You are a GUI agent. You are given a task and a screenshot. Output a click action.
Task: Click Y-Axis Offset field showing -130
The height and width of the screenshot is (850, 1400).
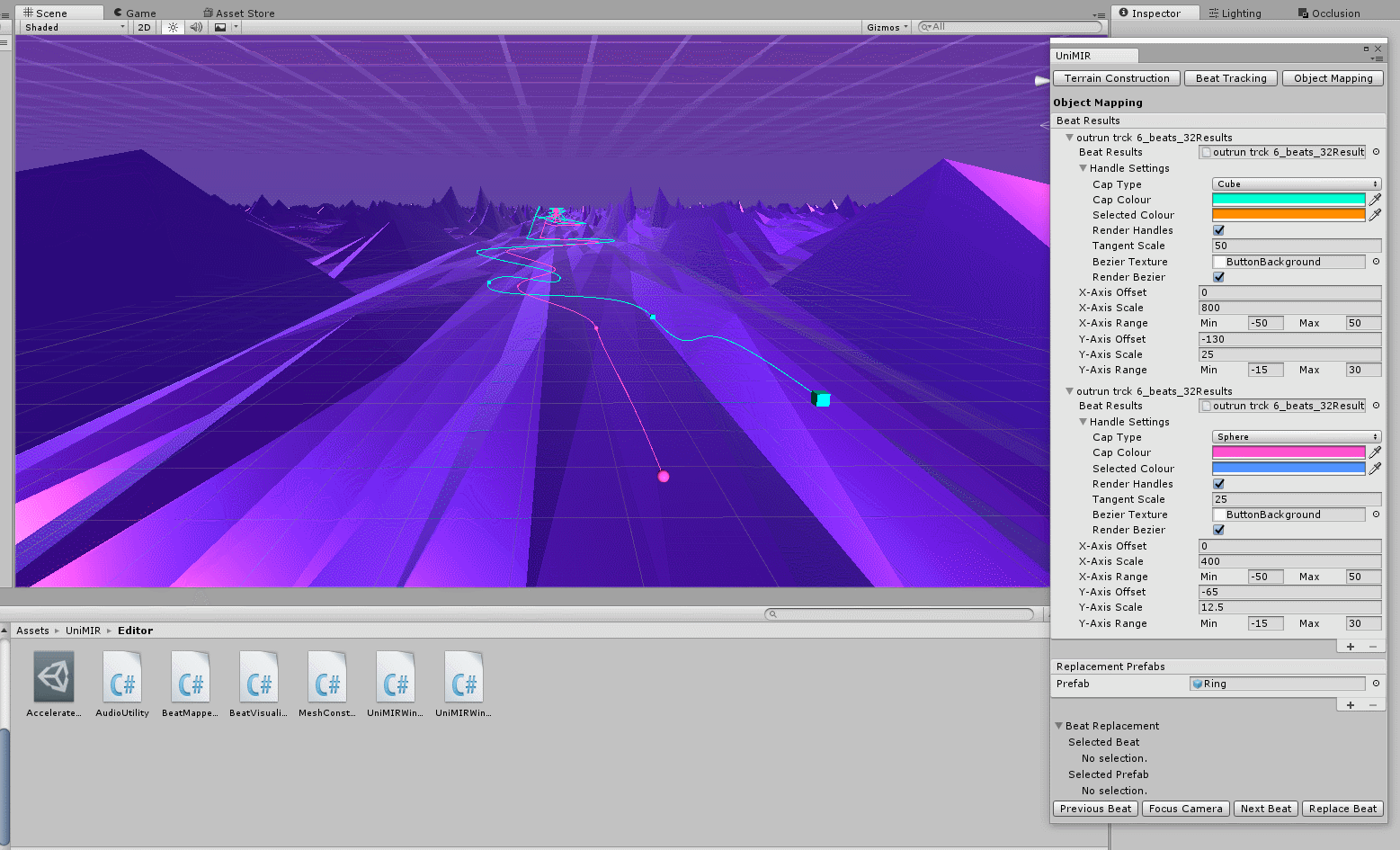[1290, 339]
